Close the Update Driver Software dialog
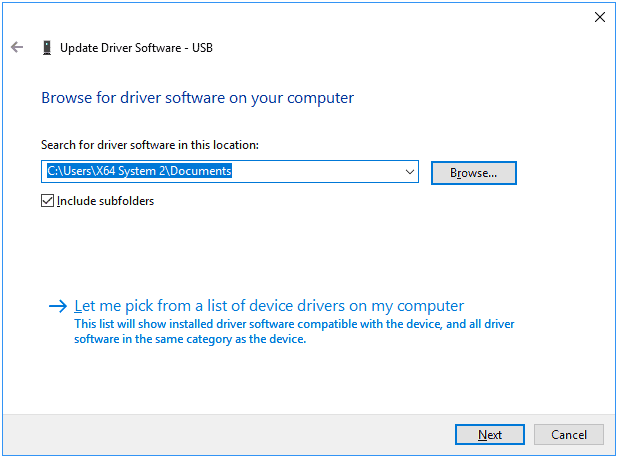Viewport: 618px width, 458px height. point(600,17)
